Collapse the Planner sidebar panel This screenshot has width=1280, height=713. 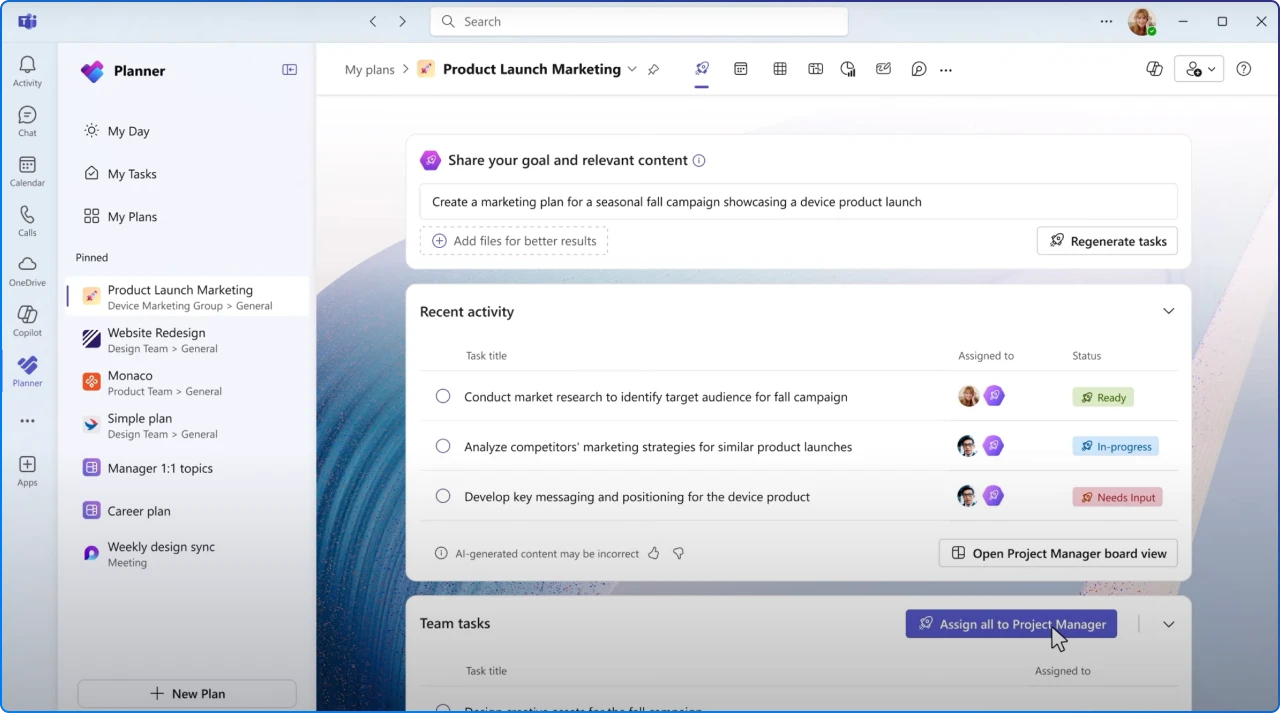coord(289,70)
